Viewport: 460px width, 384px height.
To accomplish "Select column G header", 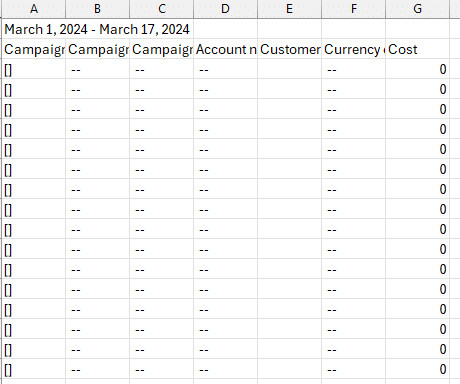I will pyautogui.click(x=417, y=9).
